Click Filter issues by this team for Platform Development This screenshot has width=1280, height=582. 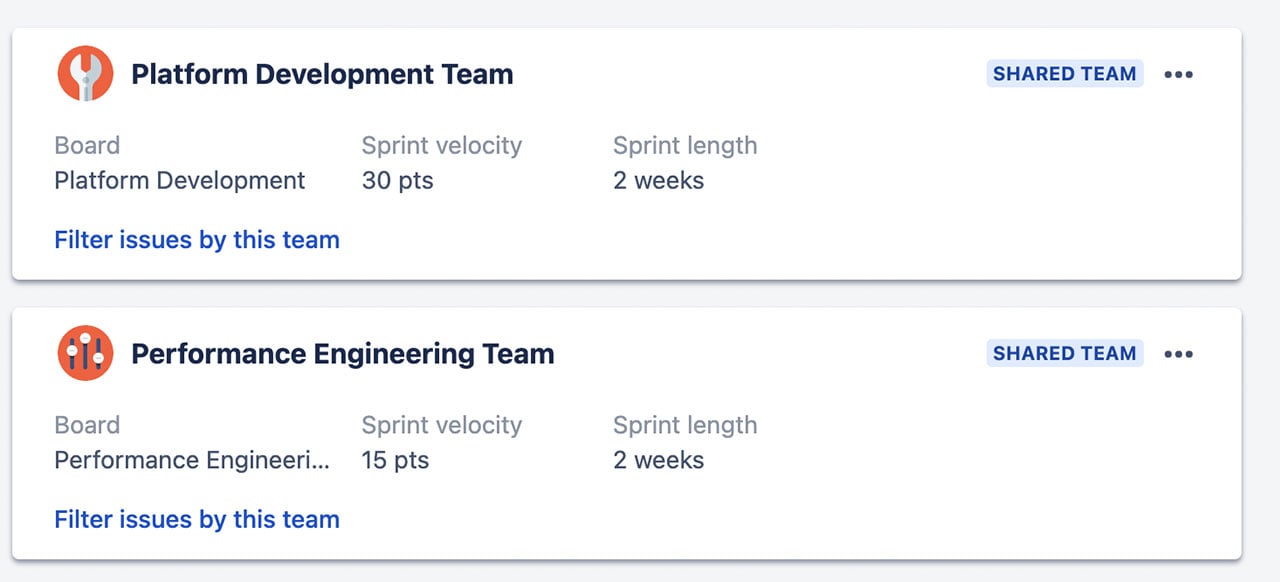(x=196, y=239)
